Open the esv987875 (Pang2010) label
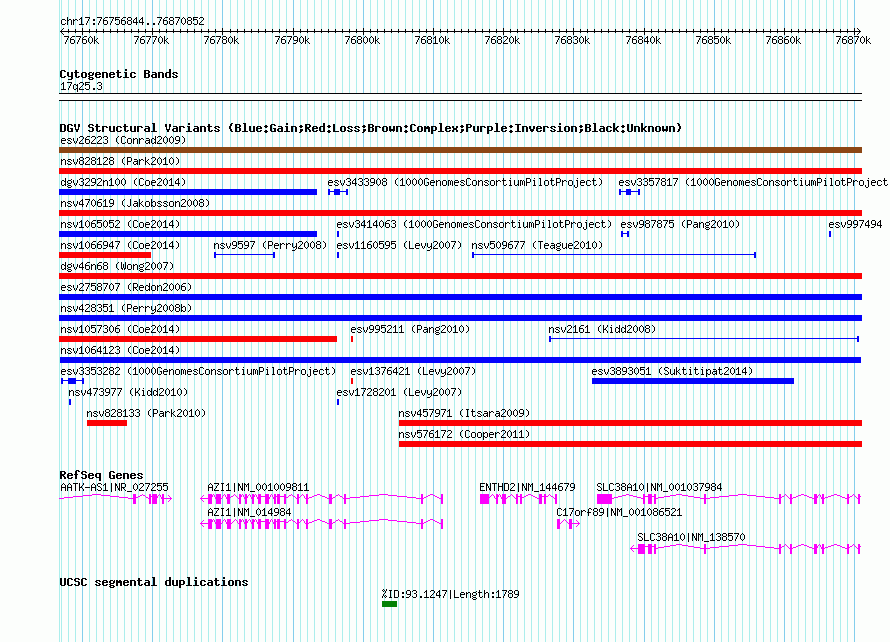This screenshot has width=890, height=642. 680,224
